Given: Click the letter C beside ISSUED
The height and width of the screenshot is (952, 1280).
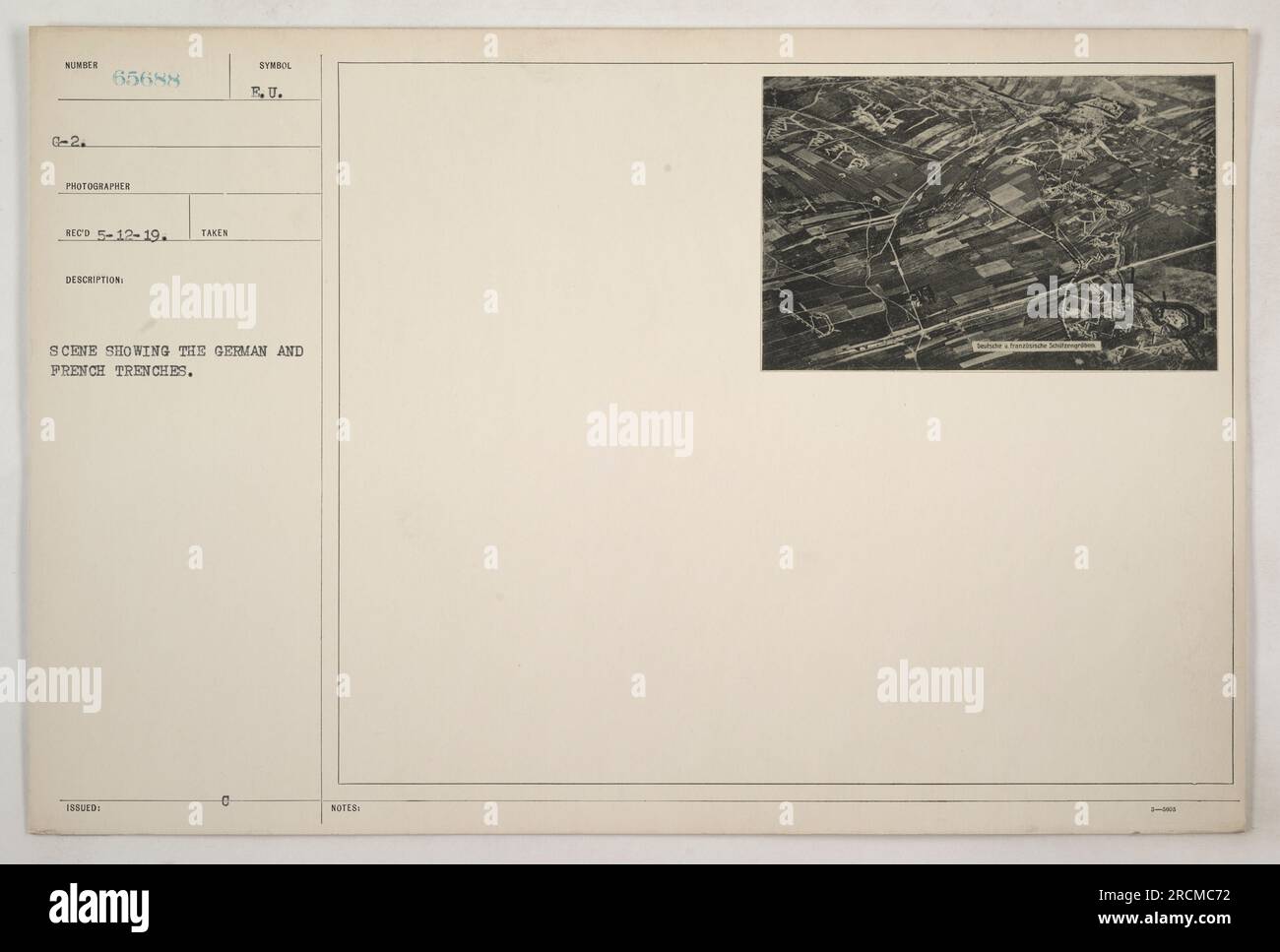Looking at the screenshot, I should [x=226, y=801].
